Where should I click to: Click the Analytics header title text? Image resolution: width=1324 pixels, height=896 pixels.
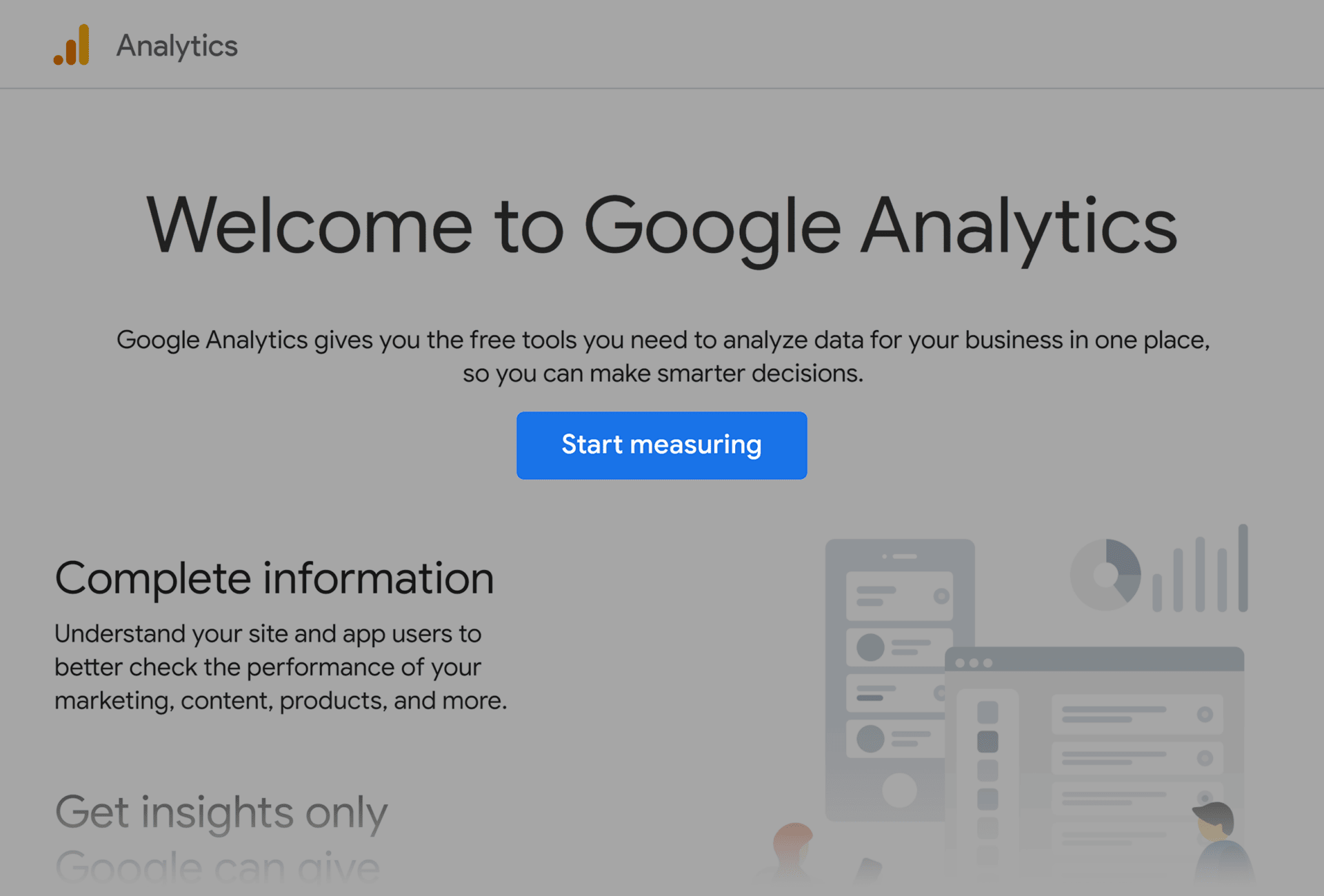click(x=177, y=46)
